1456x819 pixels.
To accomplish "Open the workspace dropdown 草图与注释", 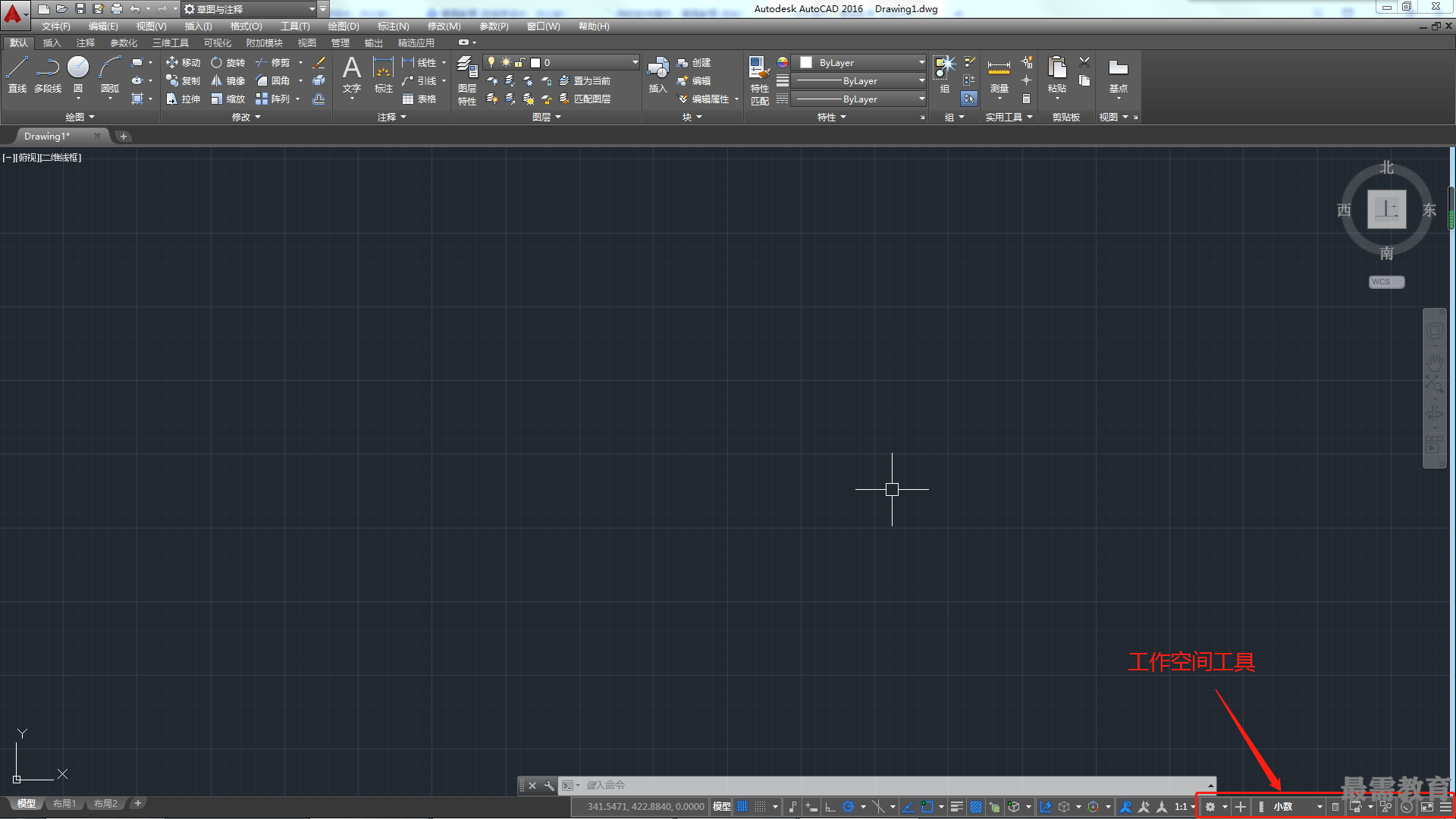I will [250, 9].
